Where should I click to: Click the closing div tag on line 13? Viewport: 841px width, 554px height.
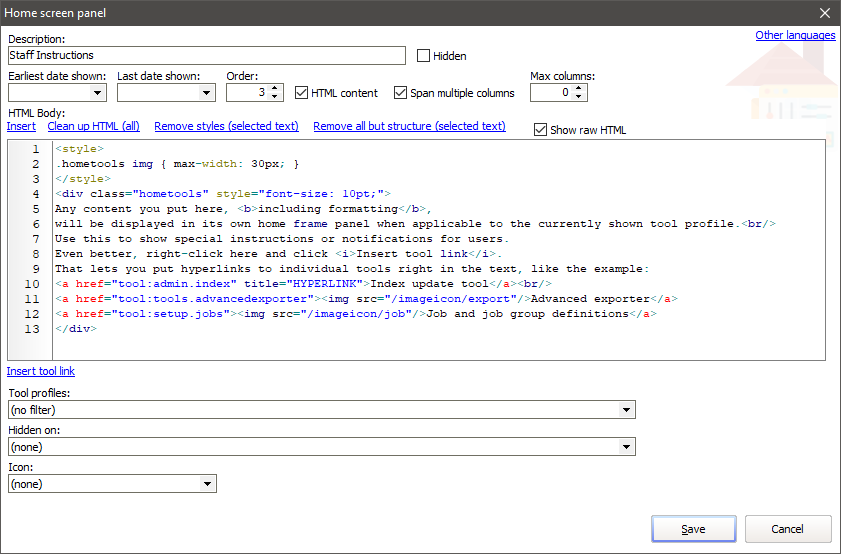76,329
